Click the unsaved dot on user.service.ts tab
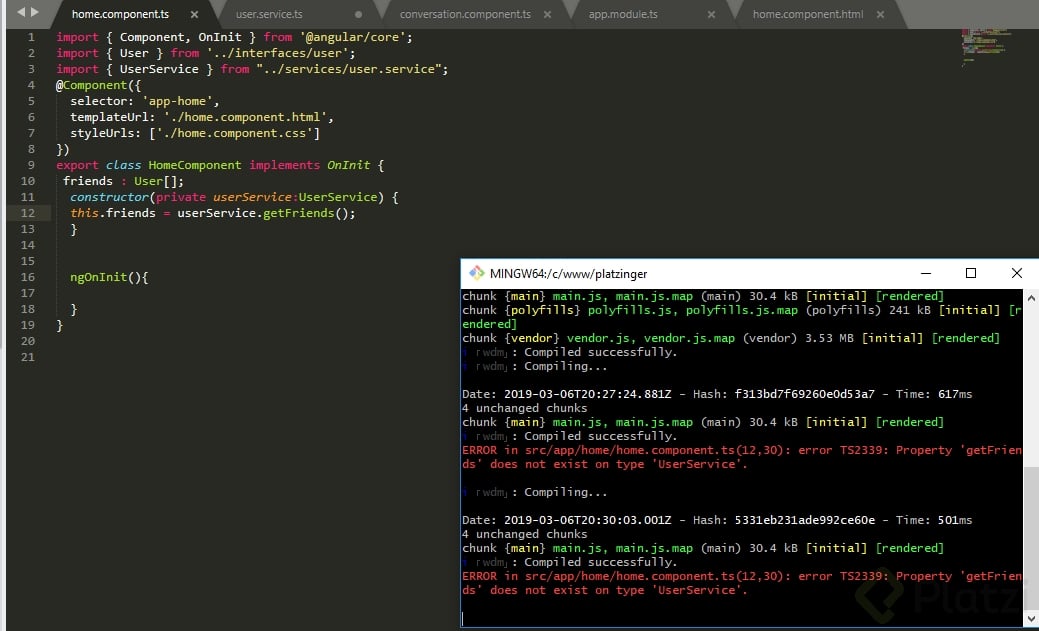Image resolution: width=1039 pixels, height=631 pixels. tap(358, 14)
